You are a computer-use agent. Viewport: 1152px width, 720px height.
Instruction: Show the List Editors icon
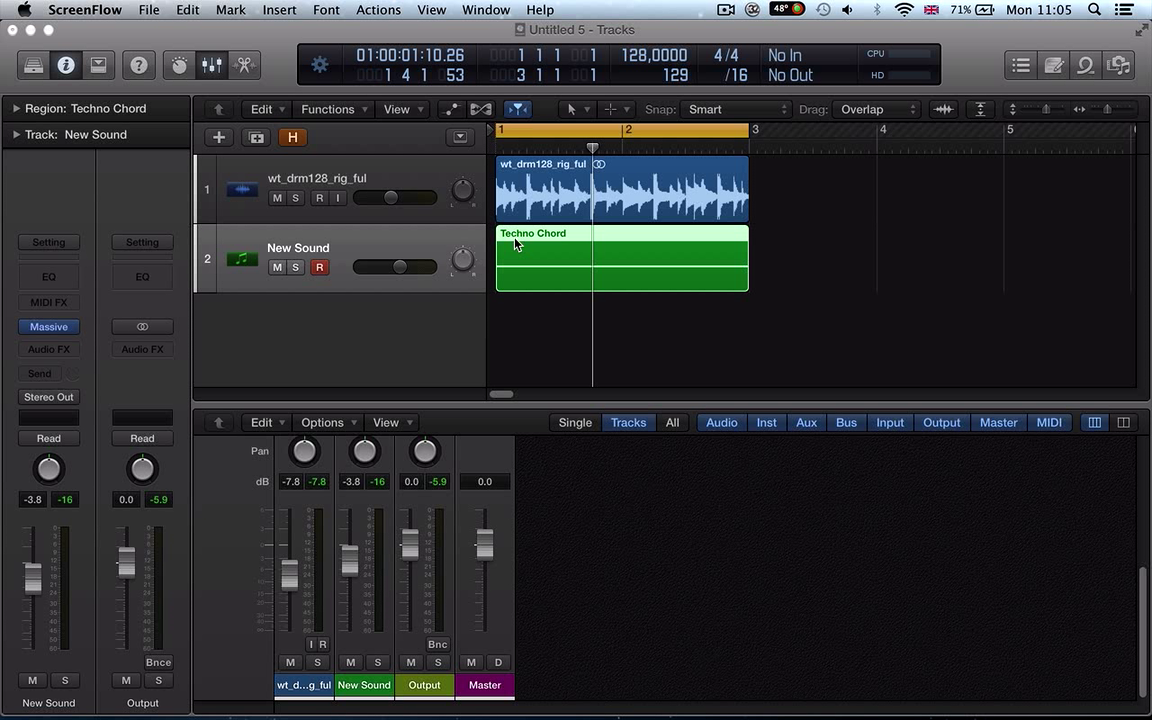tap(1021, 66)
